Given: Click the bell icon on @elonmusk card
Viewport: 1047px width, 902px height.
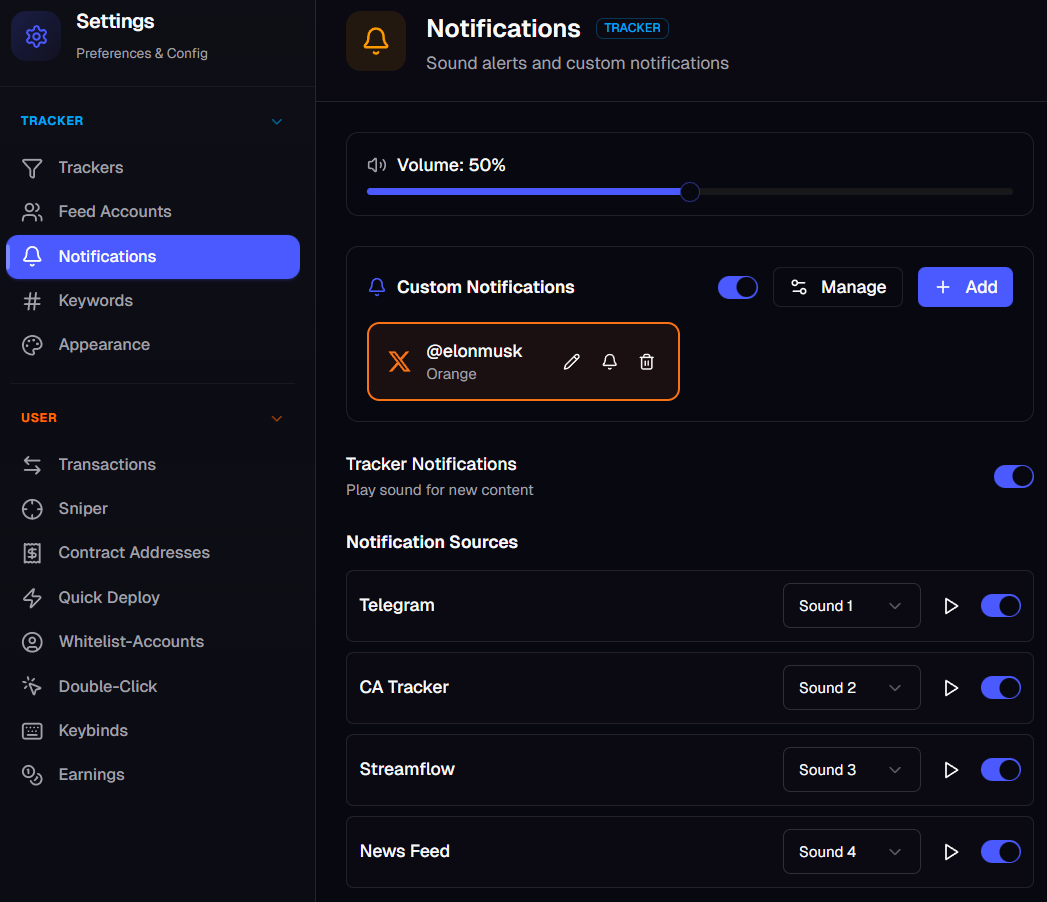Looking at the screenshot, I should click(x=610, y=362).
